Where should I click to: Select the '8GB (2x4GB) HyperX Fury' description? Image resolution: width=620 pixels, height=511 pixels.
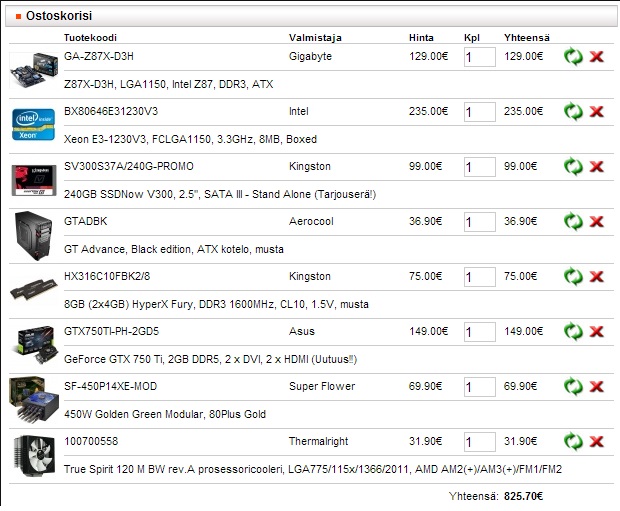216,304
